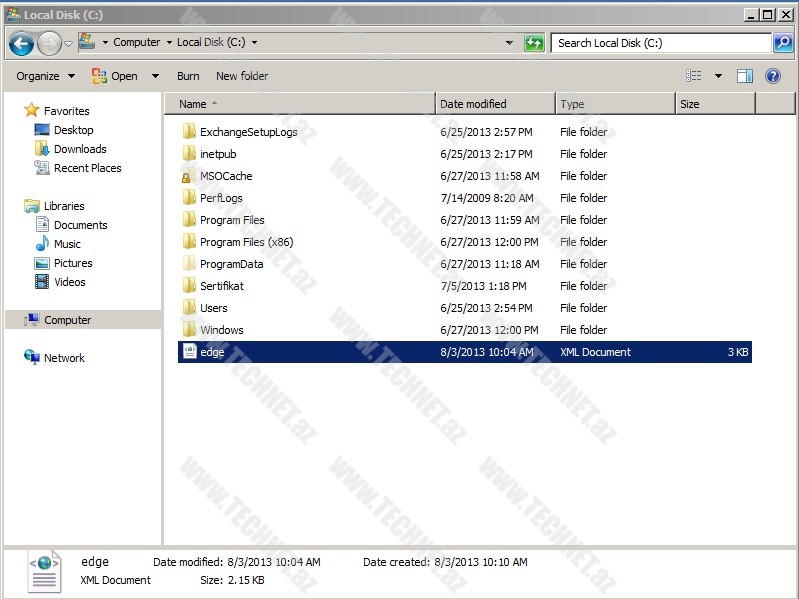
Task: Click the locked MSOCache folder icon
Action: [188, 176]
